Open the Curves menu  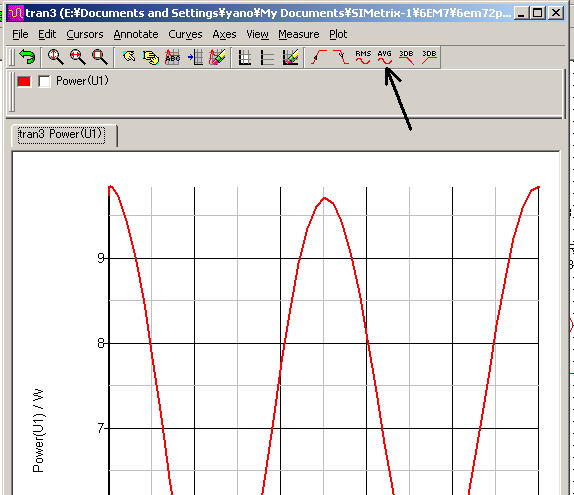[x=185, y=34]
